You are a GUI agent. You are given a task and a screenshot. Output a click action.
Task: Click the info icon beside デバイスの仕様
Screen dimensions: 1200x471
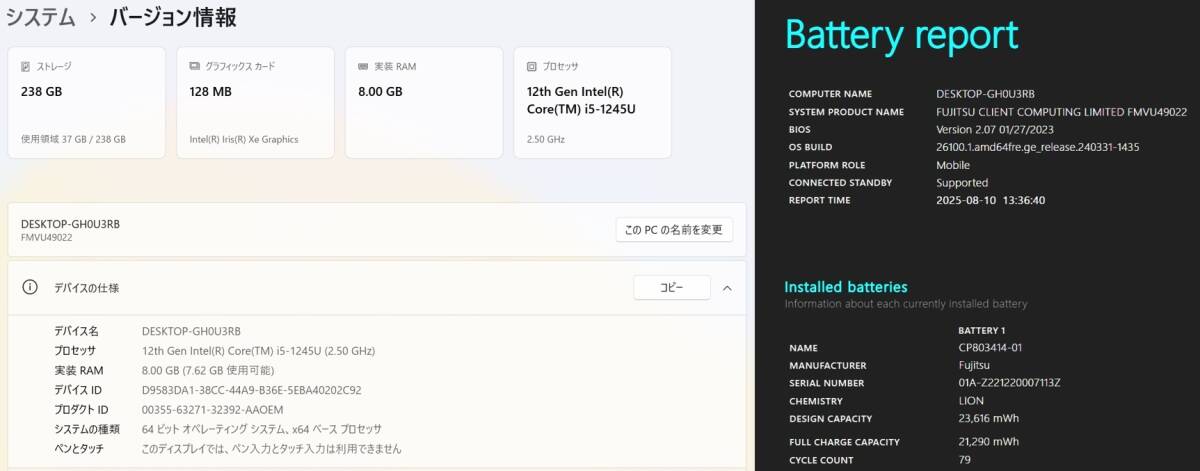[30, 287]
